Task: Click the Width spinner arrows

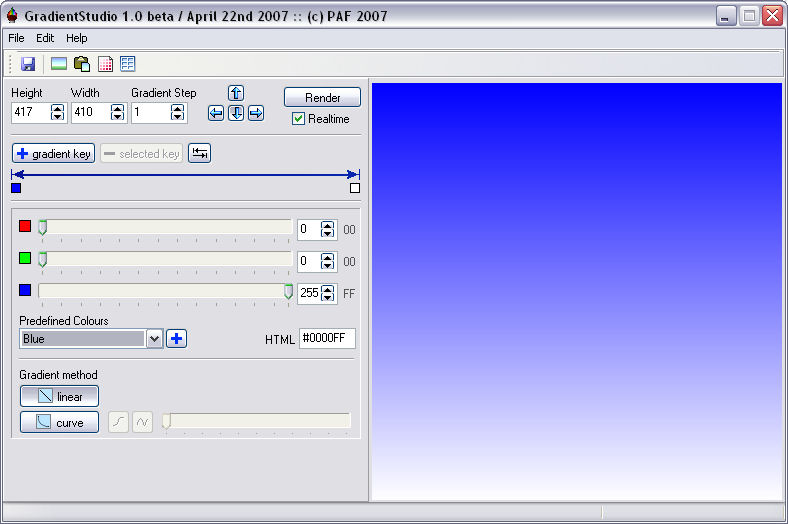Action: coord(118,112)
